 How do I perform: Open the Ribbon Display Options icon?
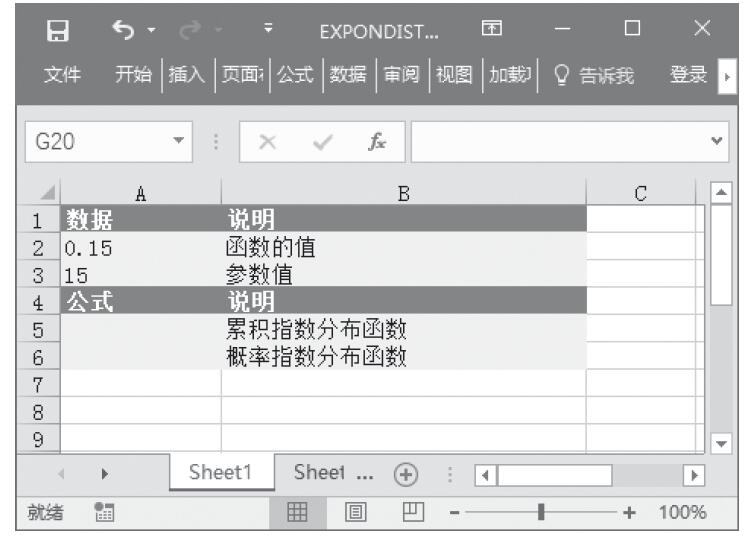coord(491,30)
